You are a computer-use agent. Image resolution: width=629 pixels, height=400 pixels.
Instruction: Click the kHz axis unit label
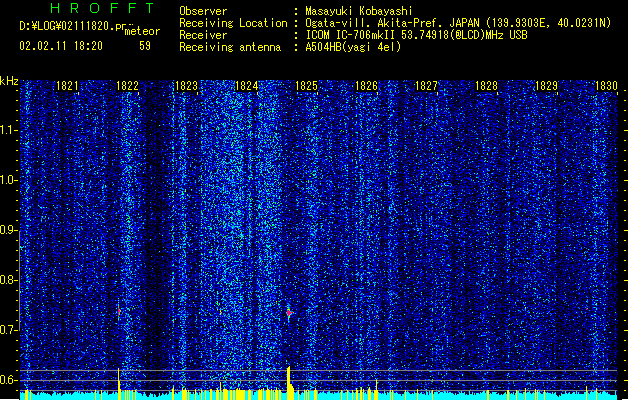pyautogui.click(x=9, y=81)
